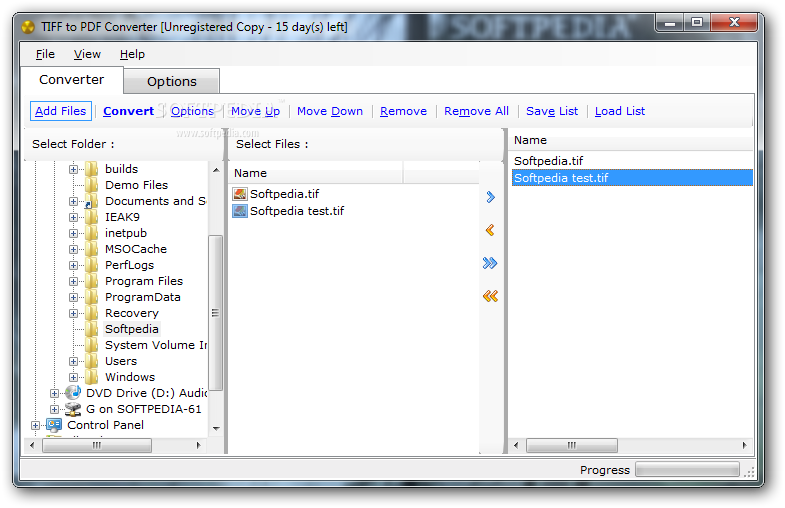
Task: Switch to the Converter tab
Action: [72, 80]
